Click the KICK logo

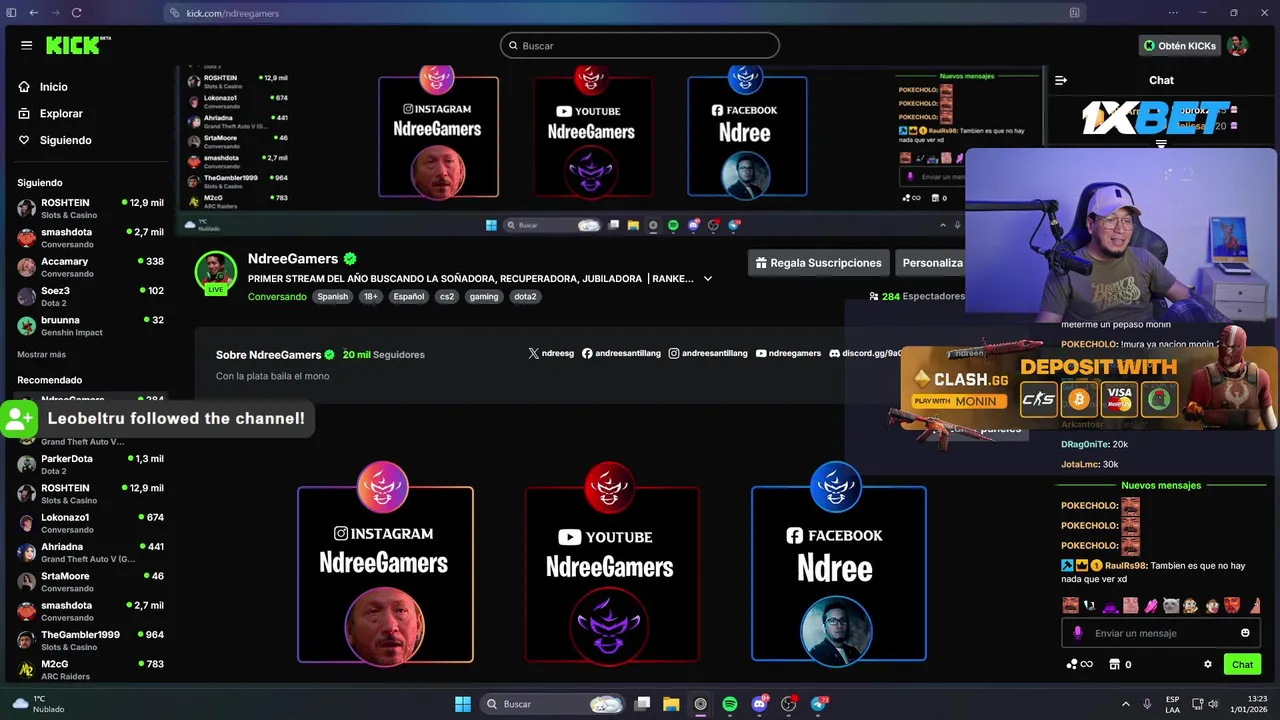78,45
